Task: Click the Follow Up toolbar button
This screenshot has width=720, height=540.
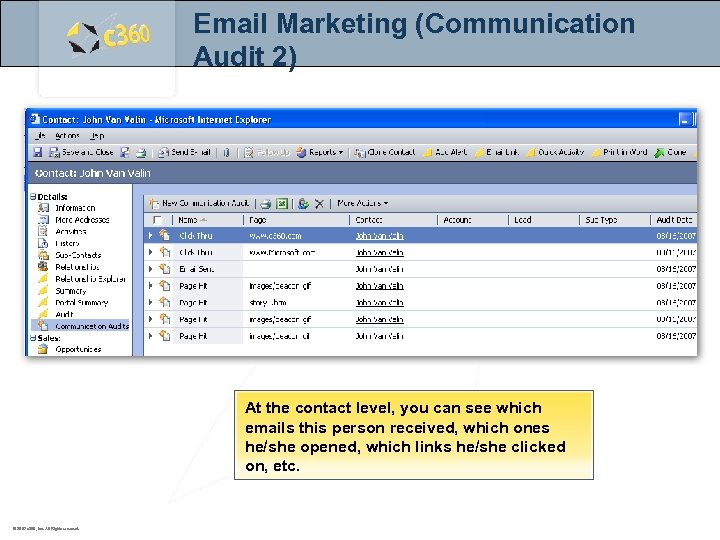Action: point(267,152)
